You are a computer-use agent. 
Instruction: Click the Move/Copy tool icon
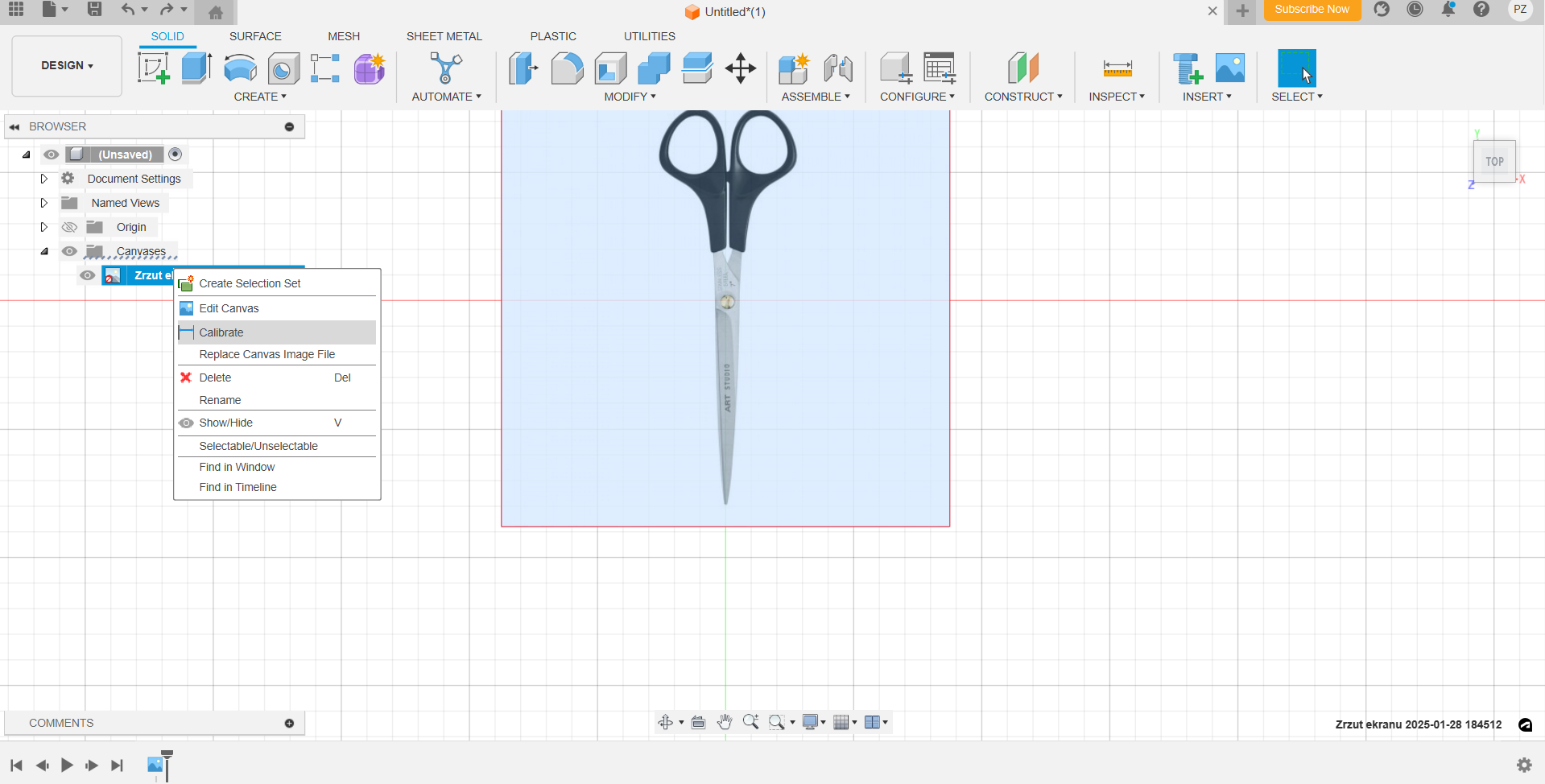pyautogui.click(x=740, y=68)
